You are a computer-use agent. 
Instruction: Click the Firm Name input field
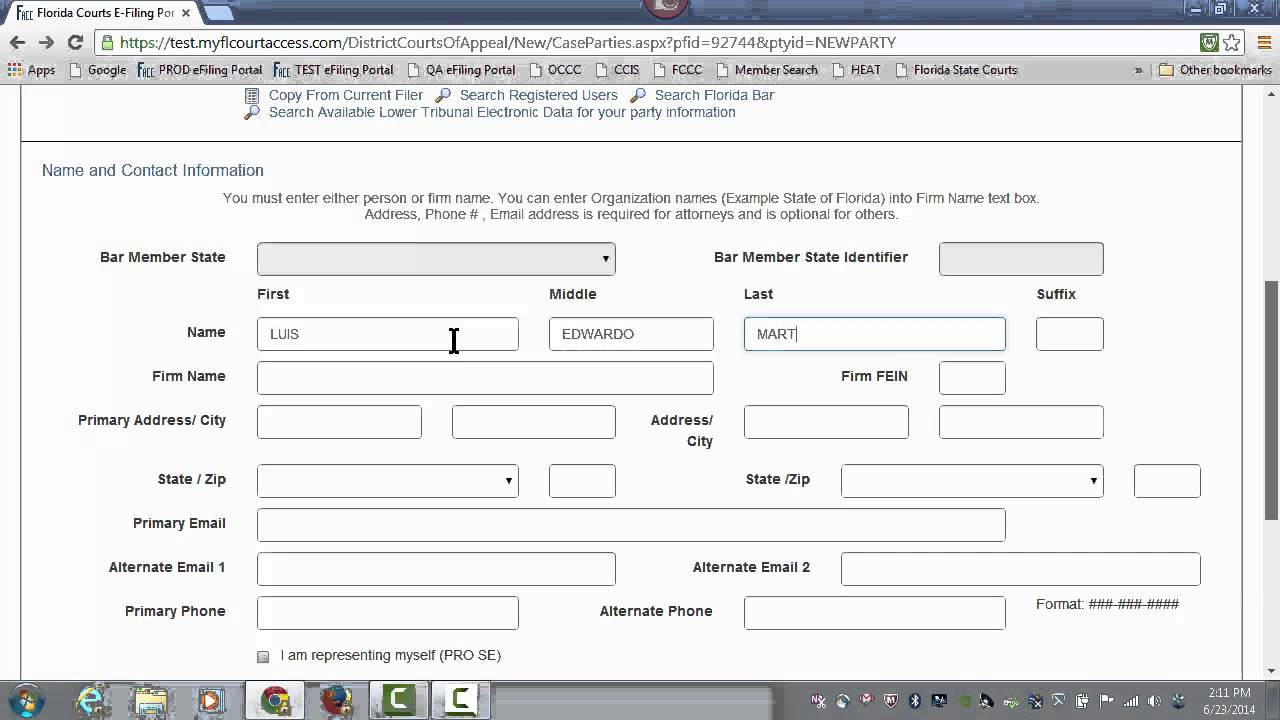pyautogui.click(x=485, y=378)
